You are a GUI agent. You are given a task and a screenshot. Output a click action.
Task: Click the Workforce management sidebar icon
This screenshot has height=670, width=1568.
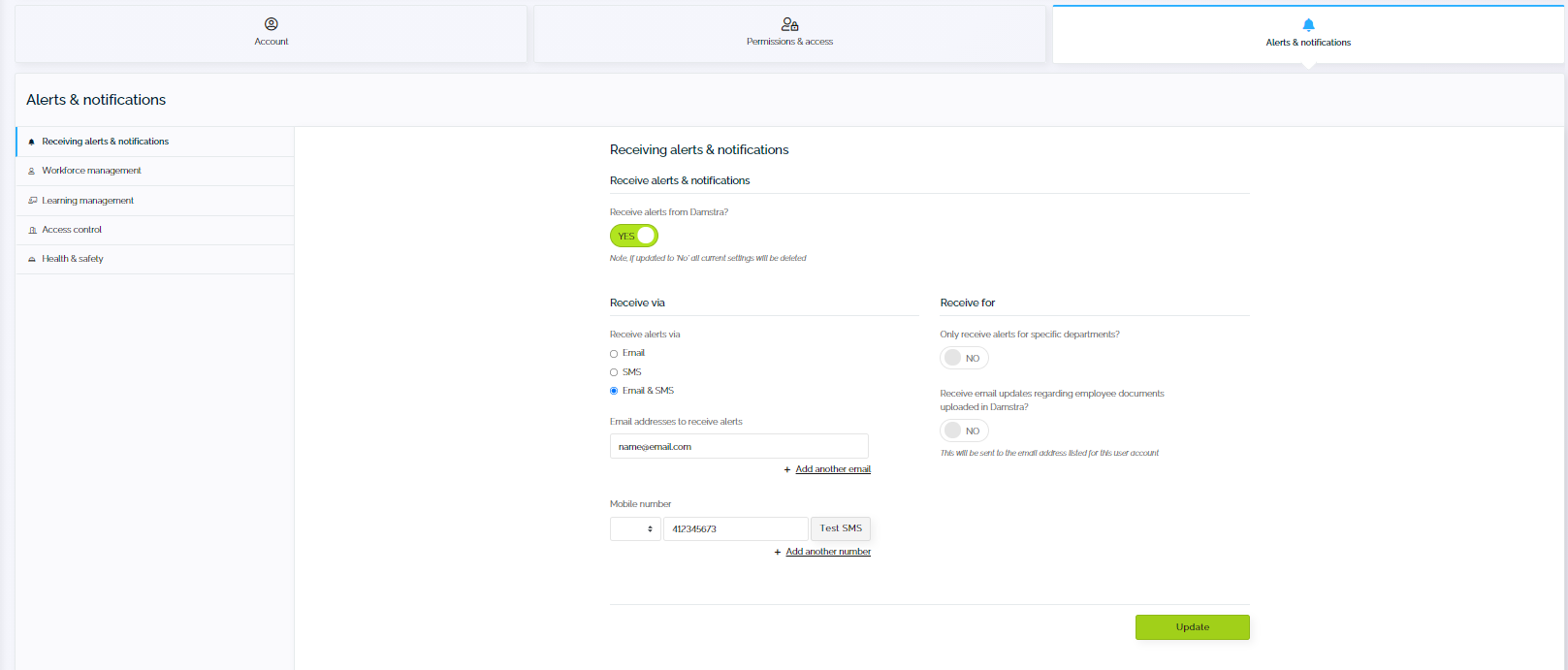coord(32,171)
